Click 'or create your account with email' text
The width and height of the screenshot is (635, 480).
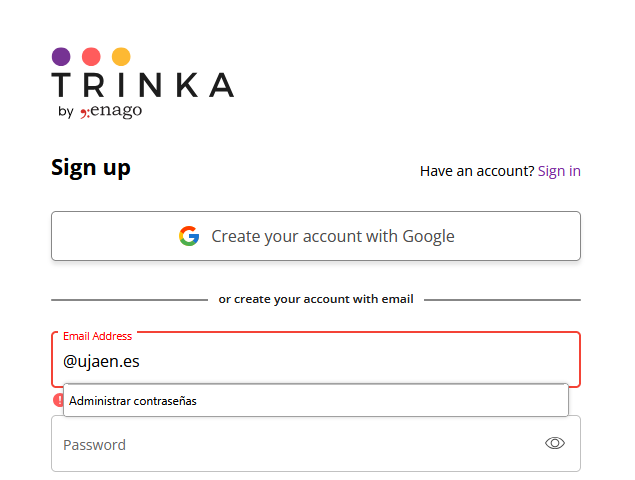click(316, 299)
